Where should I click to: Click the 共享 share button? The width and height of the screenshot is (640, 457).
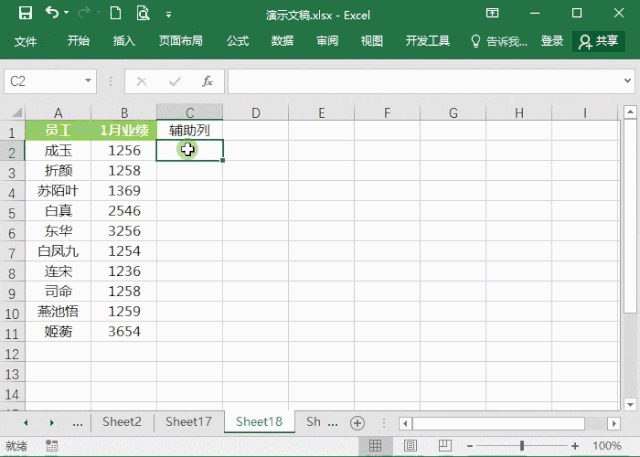point(599,41)
